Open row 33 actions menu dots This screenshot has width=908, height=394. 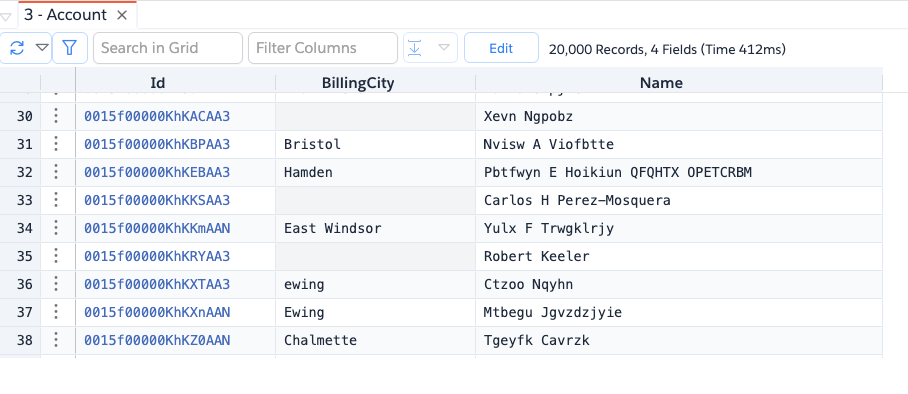coord(56,200)
